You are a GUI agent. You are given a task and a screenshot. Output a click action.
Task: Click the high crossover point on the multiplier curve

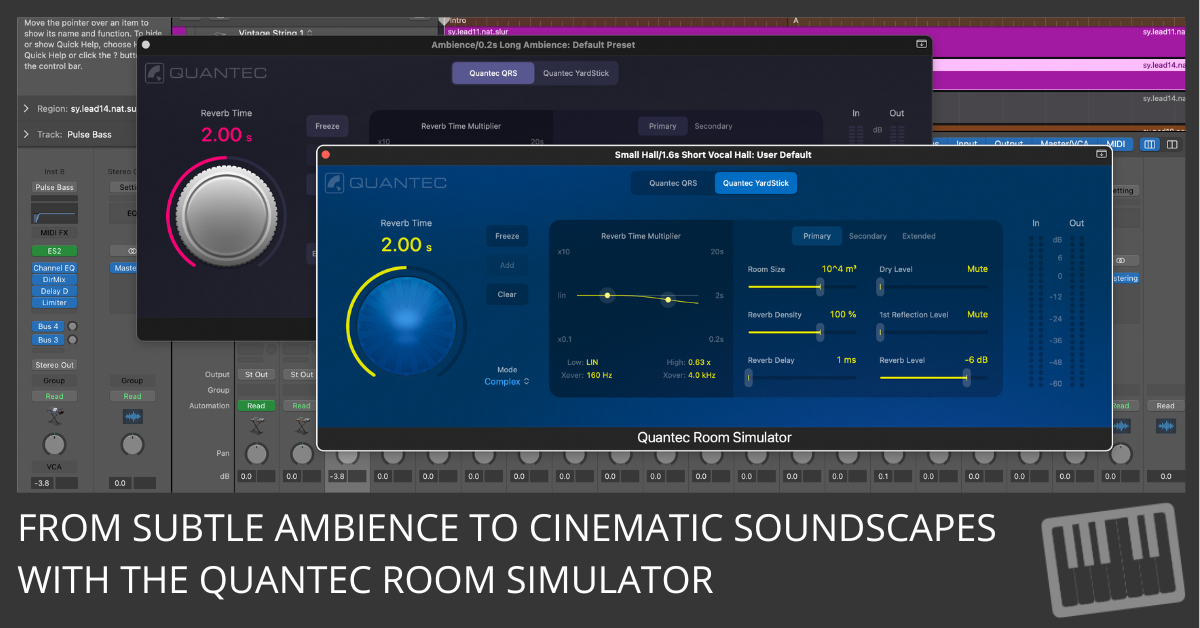coord(668,298)
